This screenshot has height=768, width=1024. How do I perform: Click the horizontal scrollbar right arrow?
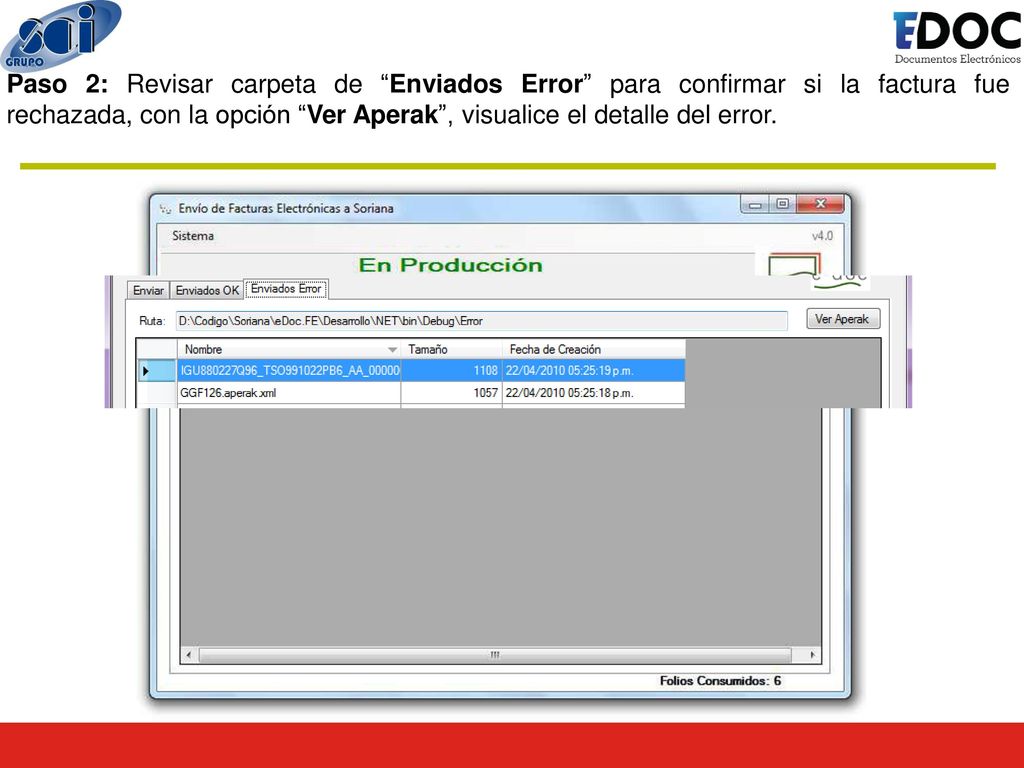812,654
